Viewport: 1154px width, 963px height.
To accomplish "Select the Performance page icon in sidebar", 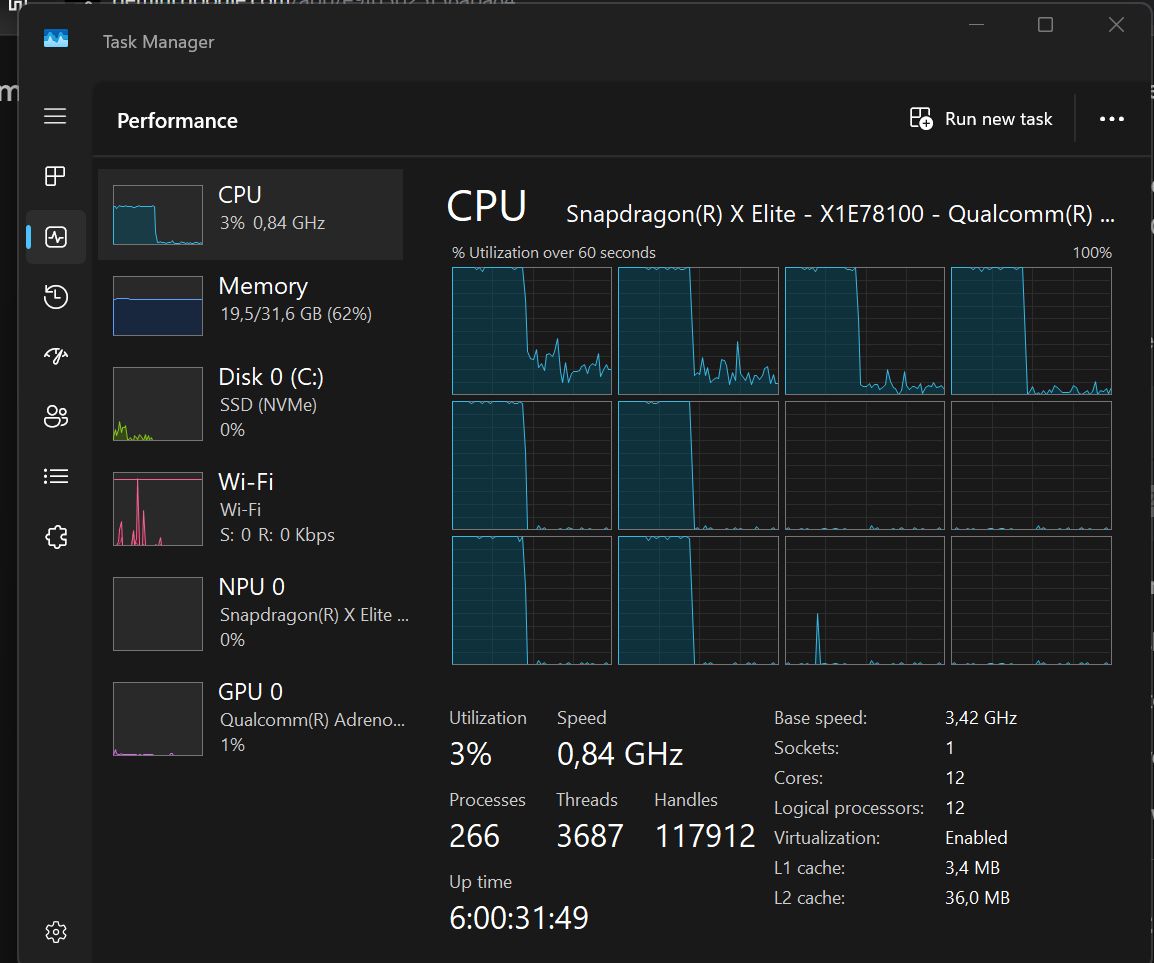I will 56,237.
